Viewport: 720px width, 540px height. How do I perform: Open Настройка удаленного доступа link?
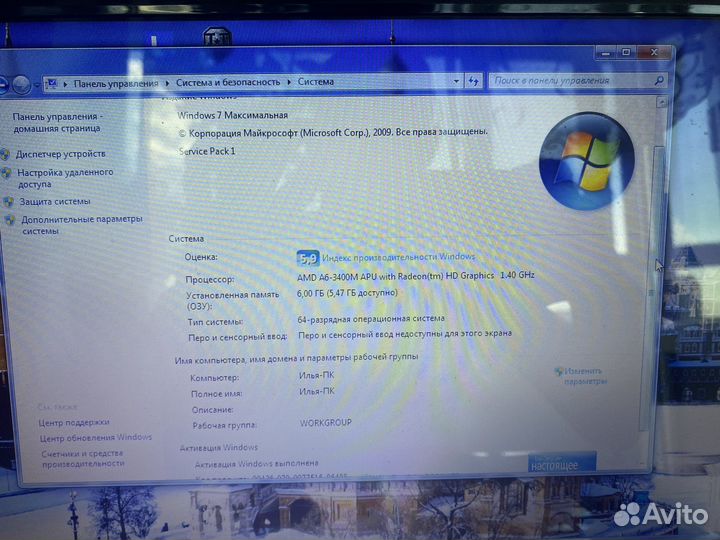[x=65, y=178]
